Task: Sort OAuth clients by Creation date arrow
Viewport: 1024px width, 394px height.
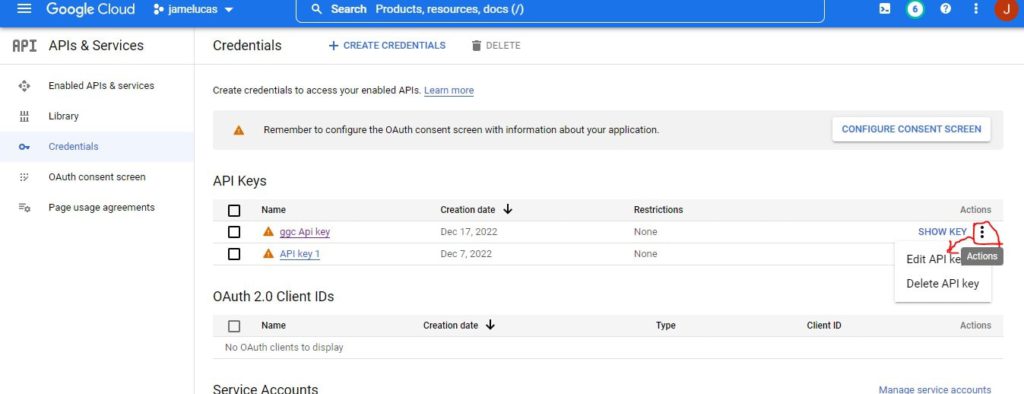Action: pos(490,325)
